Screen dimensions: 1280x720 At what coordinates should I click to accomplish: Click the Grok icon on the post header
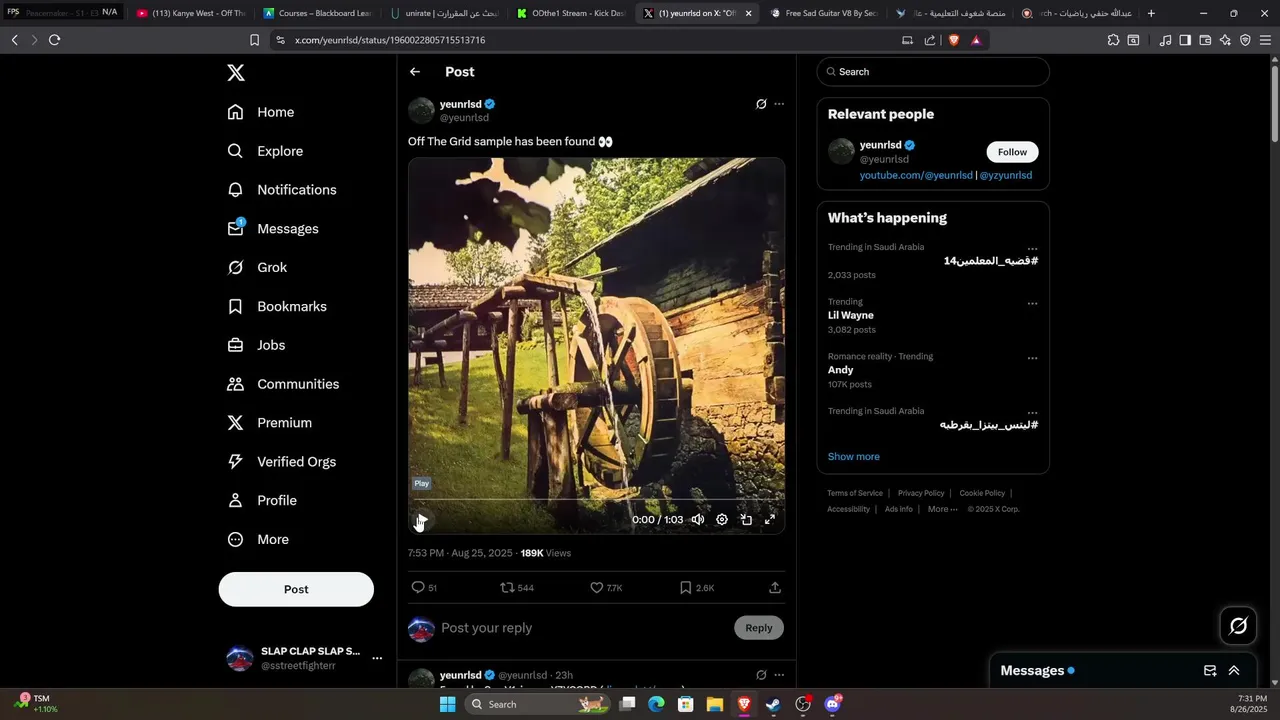[x=761, y=104]
